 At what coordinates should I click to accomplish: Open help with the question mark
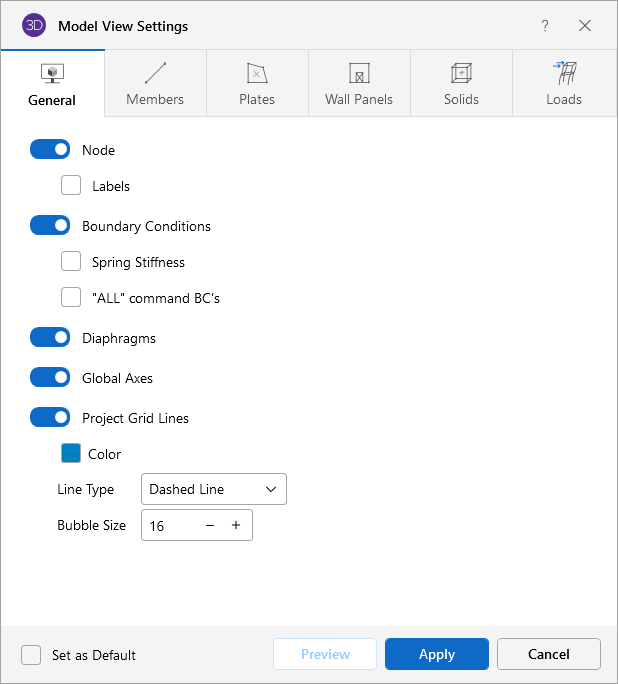click(545, 26)
